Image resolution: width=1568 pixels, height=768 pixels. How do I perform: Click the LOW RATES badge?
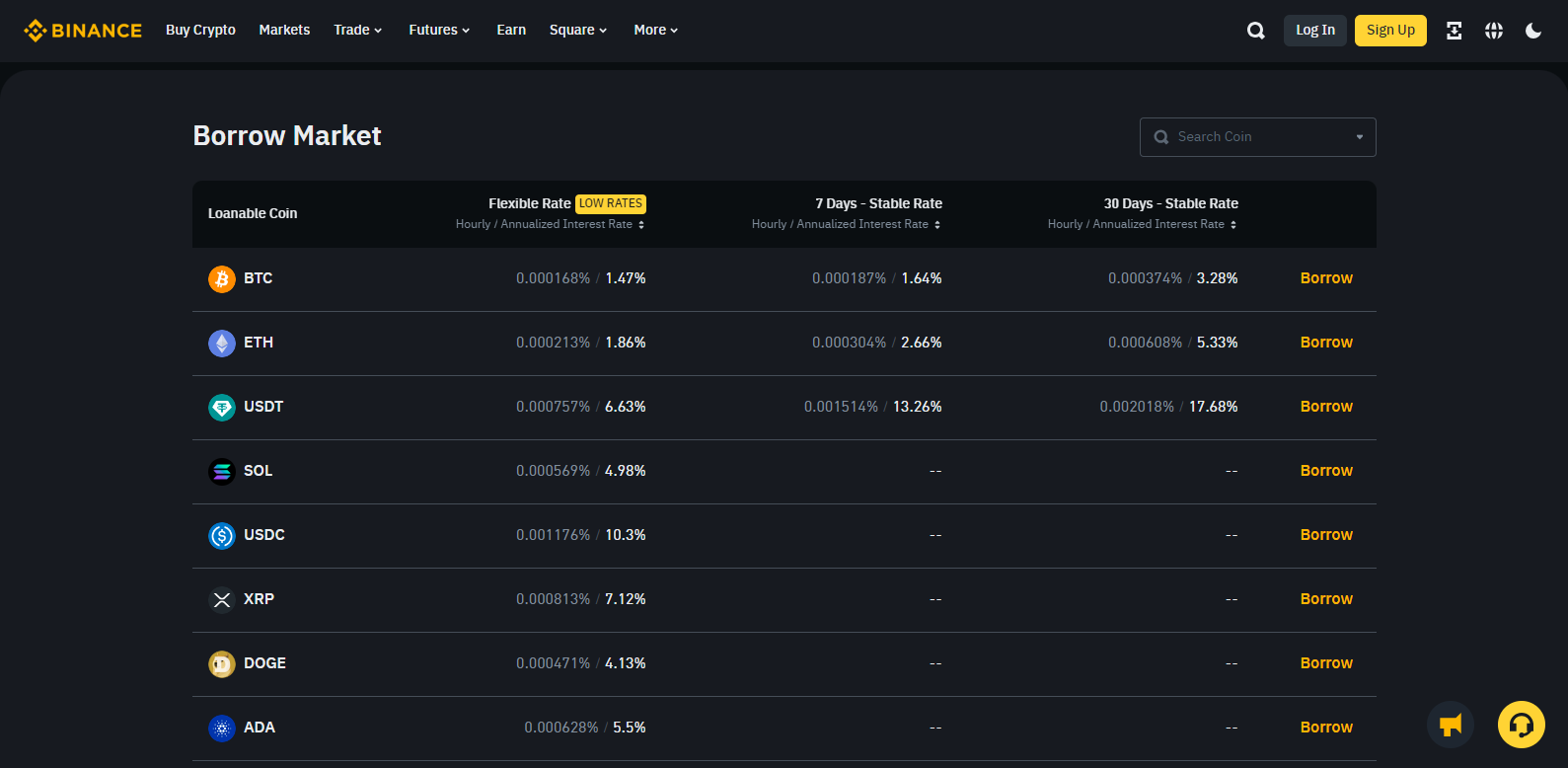point(611,203)
